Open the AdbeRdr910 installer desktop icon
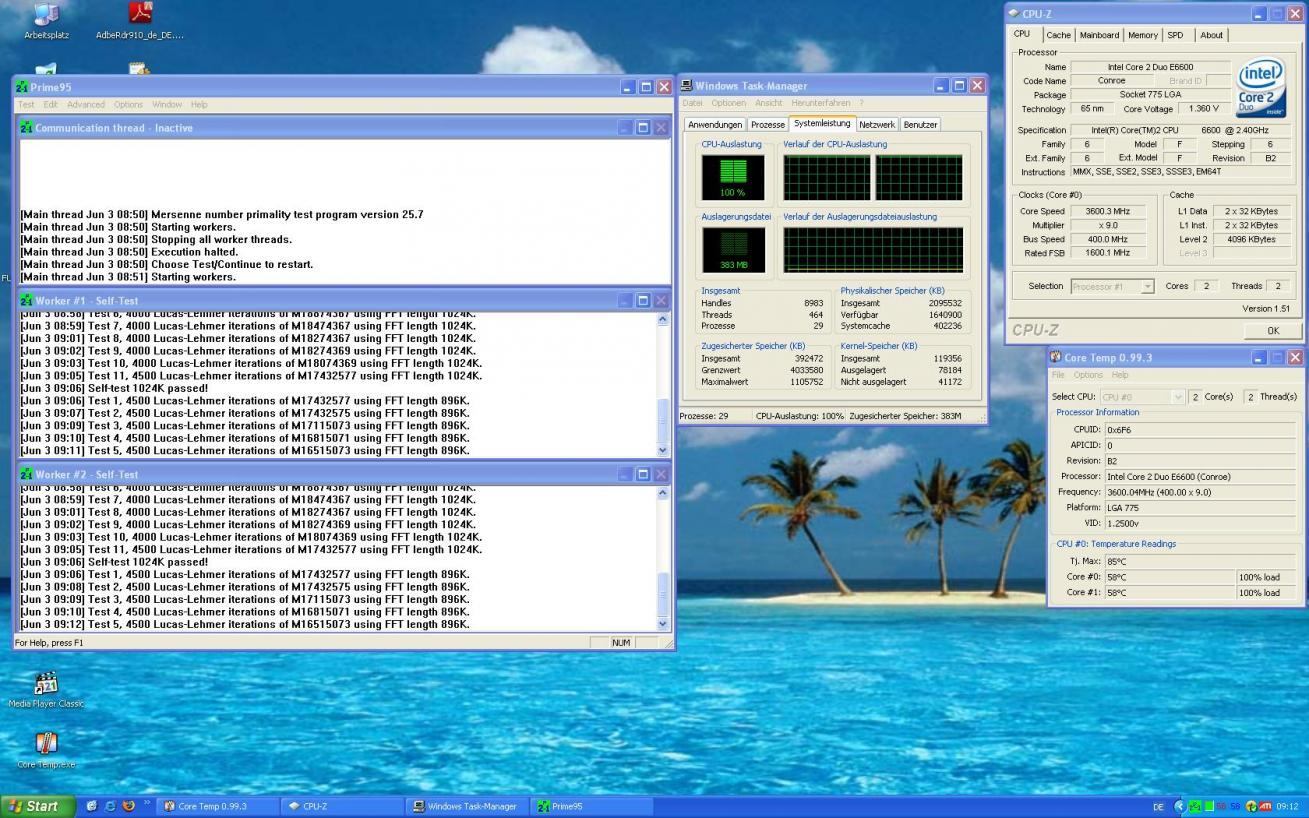1309x818 pixels. coord(140,20)
